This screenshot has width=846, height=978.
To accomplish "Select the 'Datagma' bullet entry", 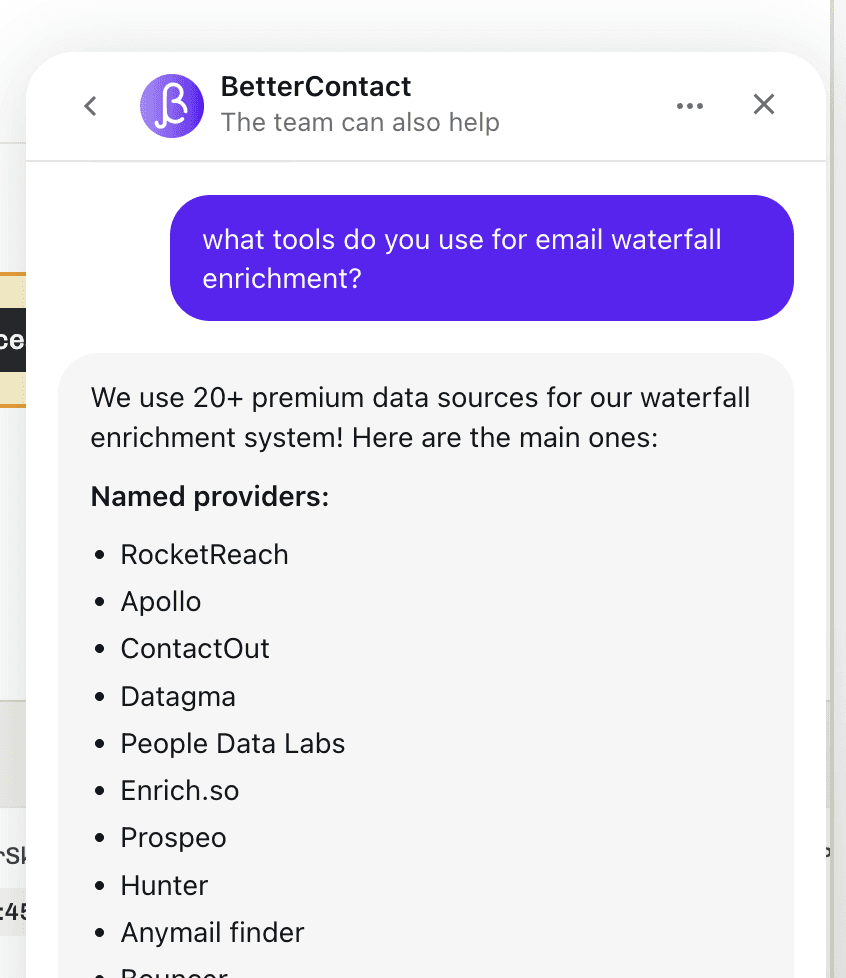I will point(178,696).
